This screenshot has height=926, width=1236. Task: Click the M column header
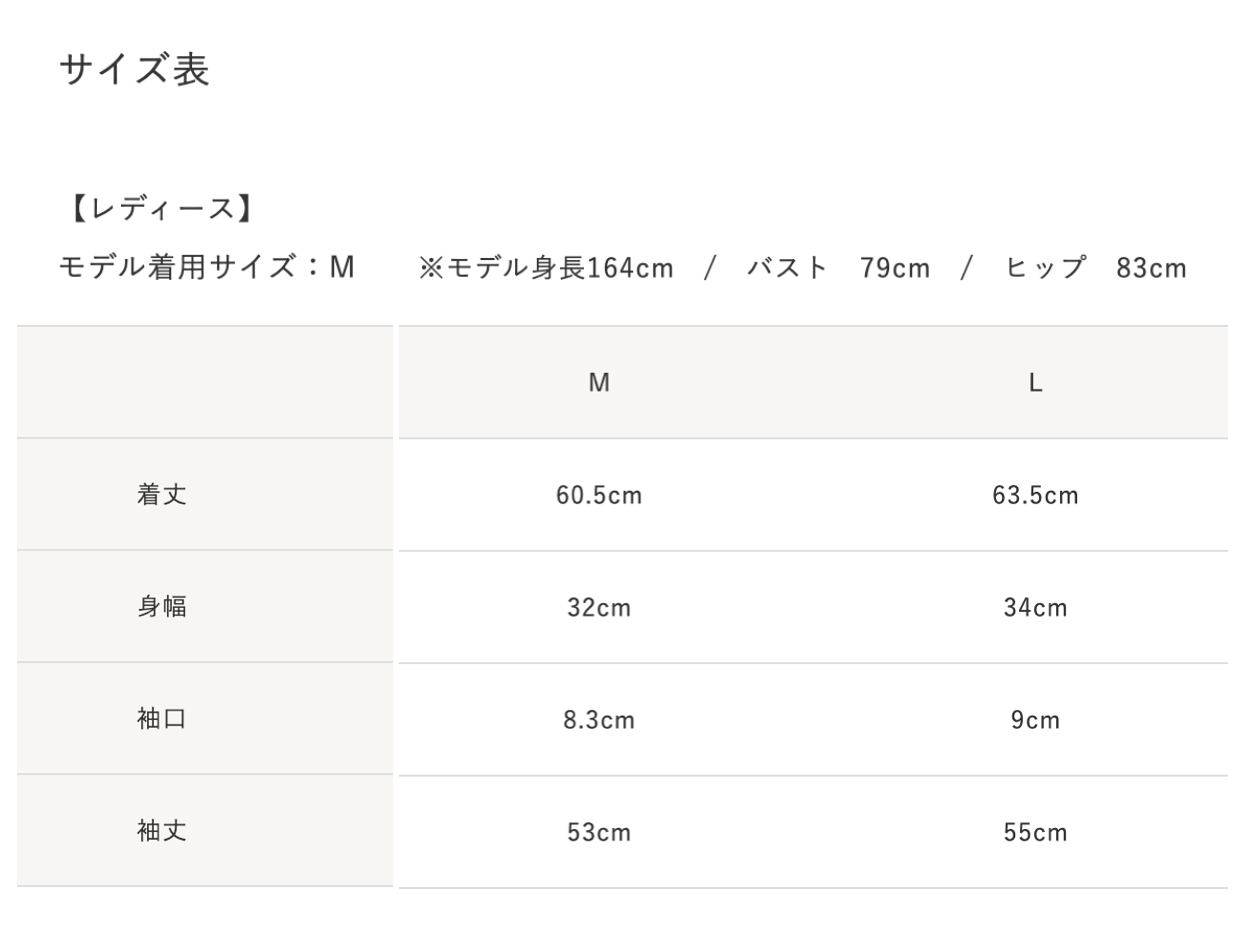pos(599,383)
